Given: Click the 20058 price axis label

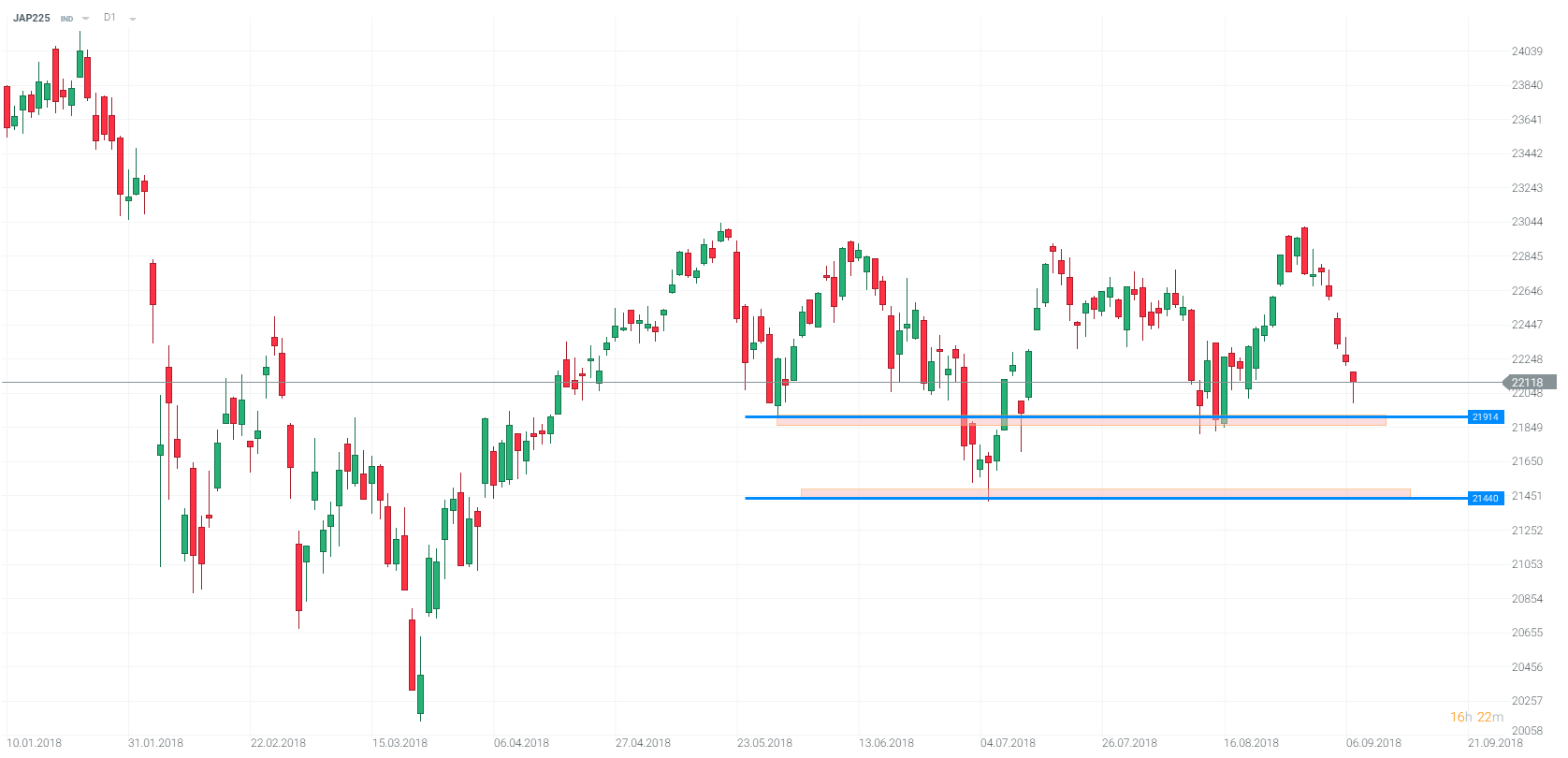Looking at the screenshot, I should click(x=1527, y=731).
